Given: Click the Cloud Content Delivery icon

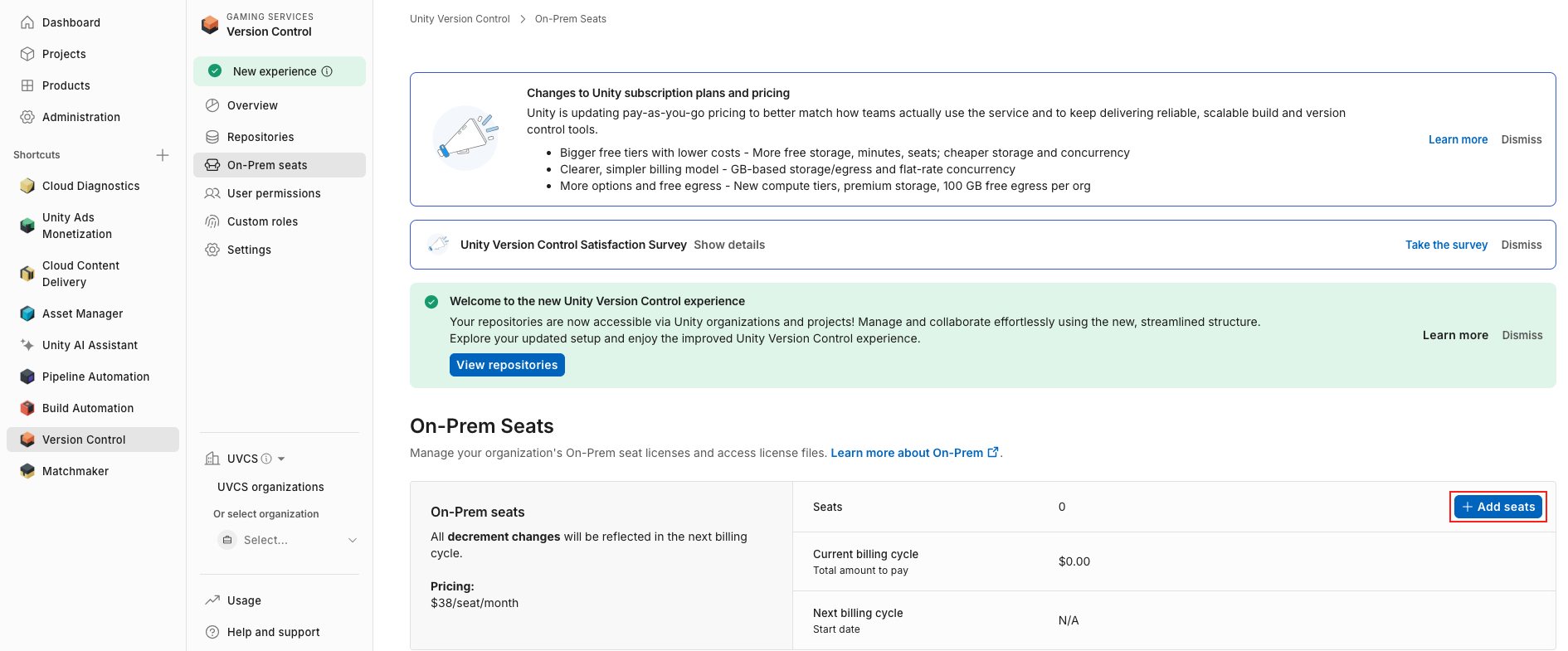Looking at the screenshot, I should tap(27, 274).
